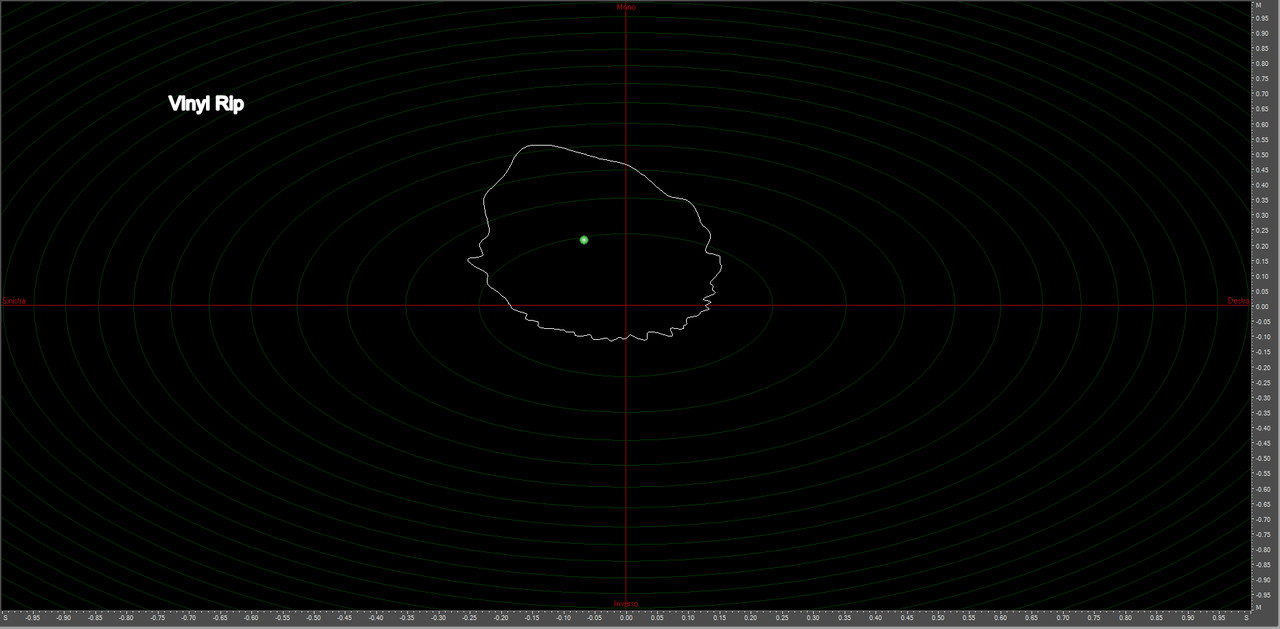Click -0.90 on the vertical M ruler
The height and width of the screenshot is (629, 1280).
click(x=1264, y=579)
